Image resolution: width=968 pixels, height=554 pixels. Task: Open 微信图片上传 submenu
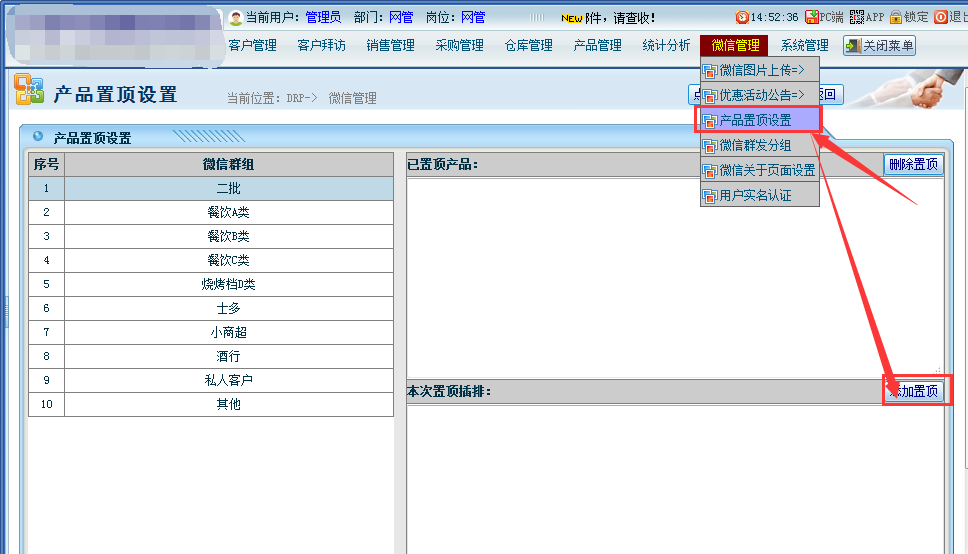[760, 70]
